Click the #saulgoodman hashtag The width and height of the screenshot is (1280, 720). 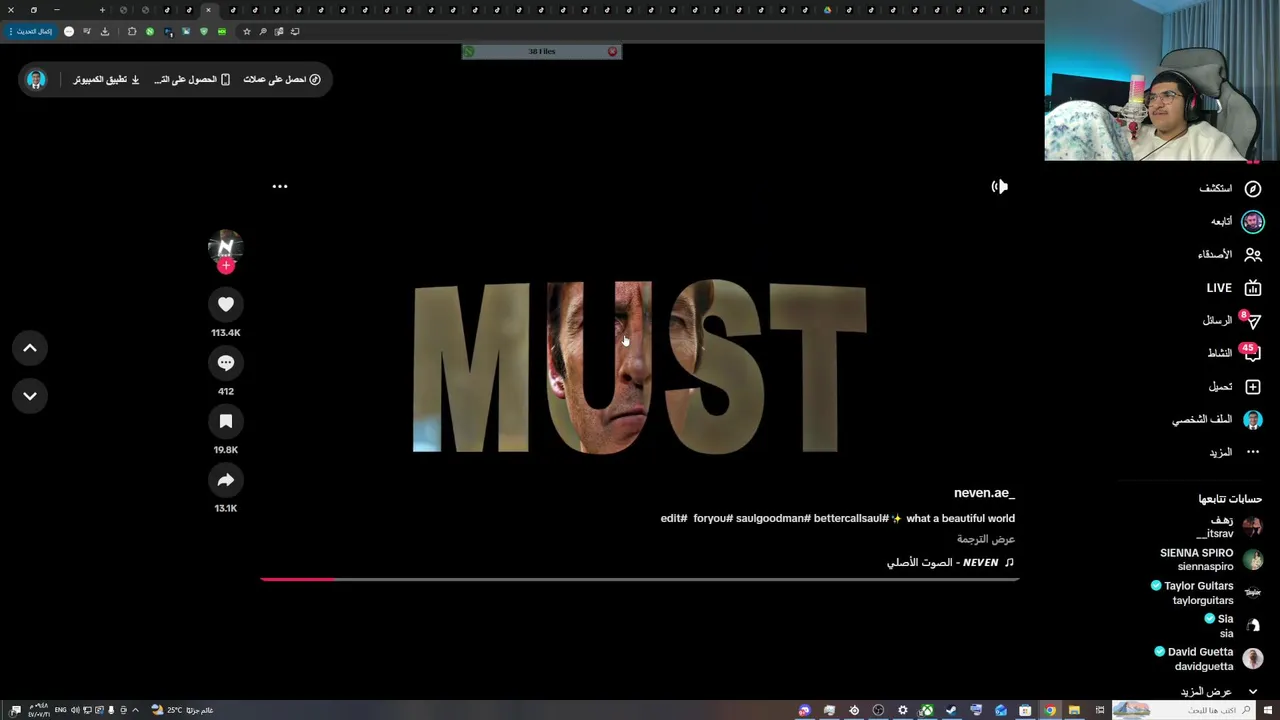[x=772, y=518]
